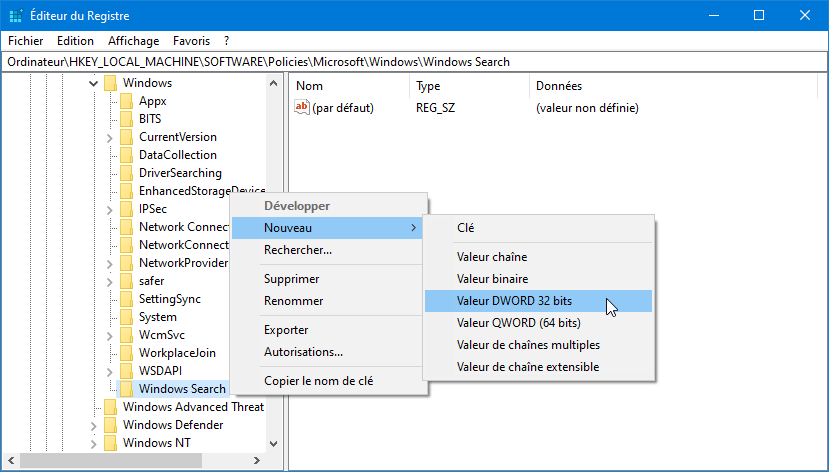Viewport: 829px width, 472px height.
Task: Click the WcmSvc folder icon
Action: 126,335
